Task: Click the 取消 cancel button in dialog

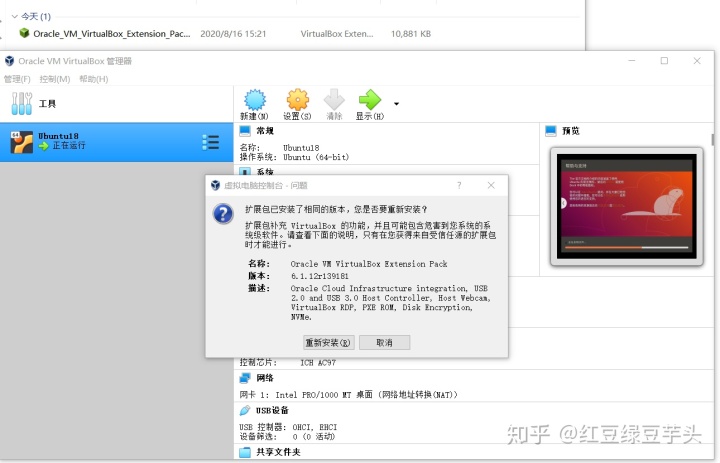Action: [x=384, y=343]
